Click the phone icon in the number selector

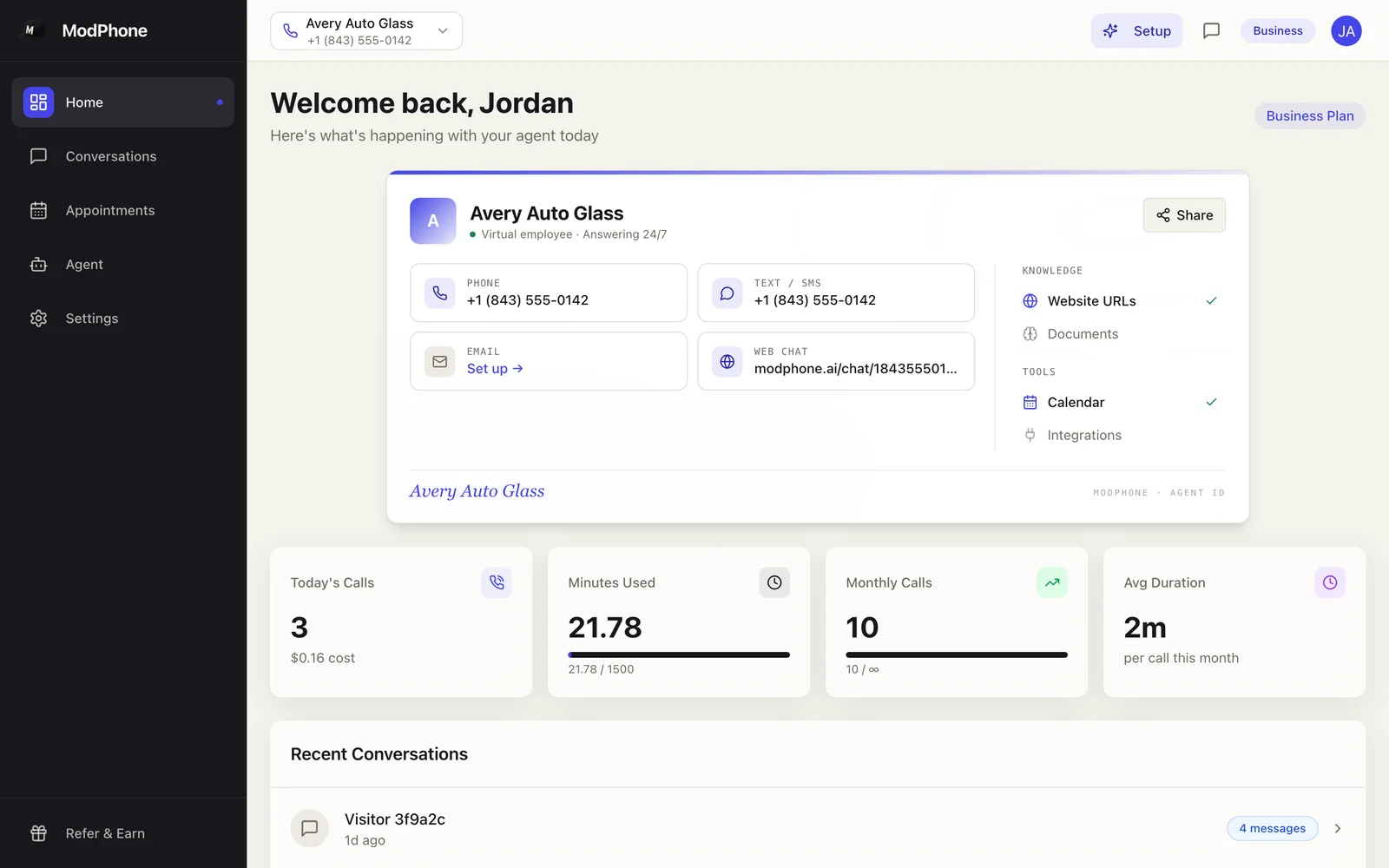click(291, 31)
